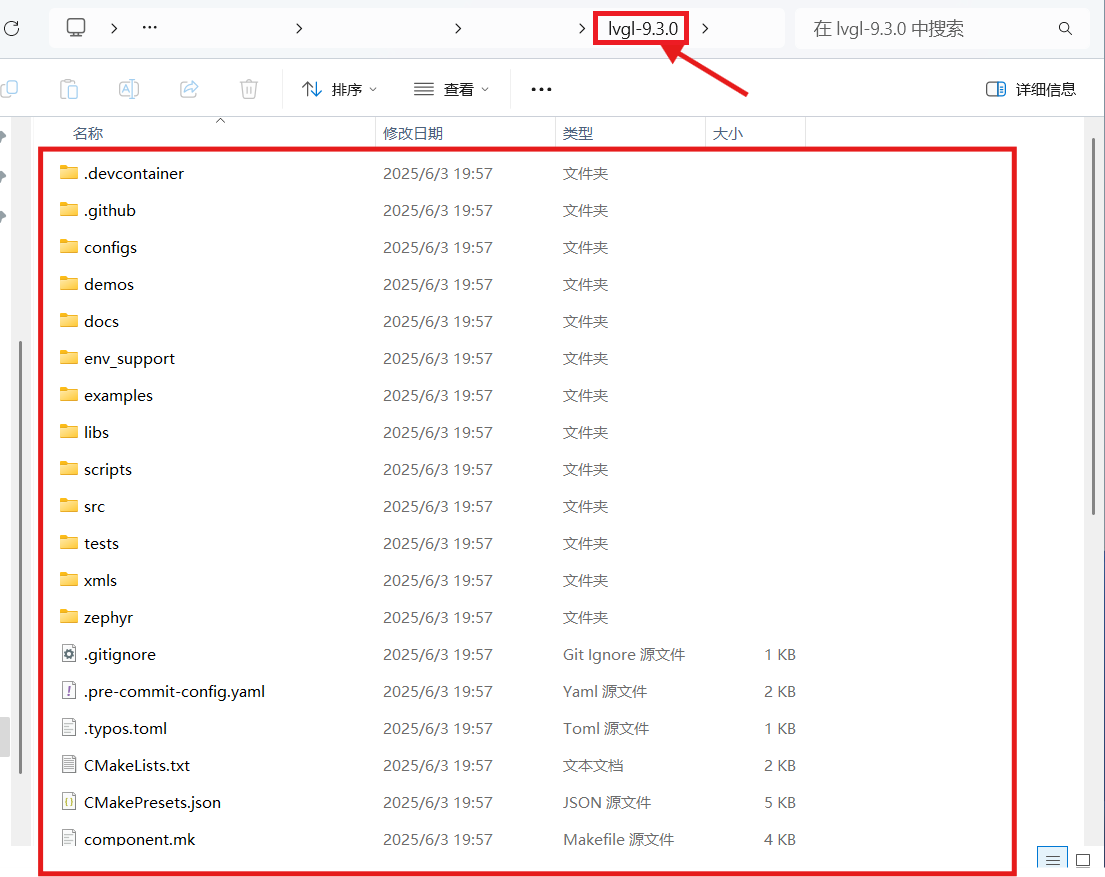Screen dimensions: 1105x877
Task: Refresh the folder view
Action: coord(14,28)
